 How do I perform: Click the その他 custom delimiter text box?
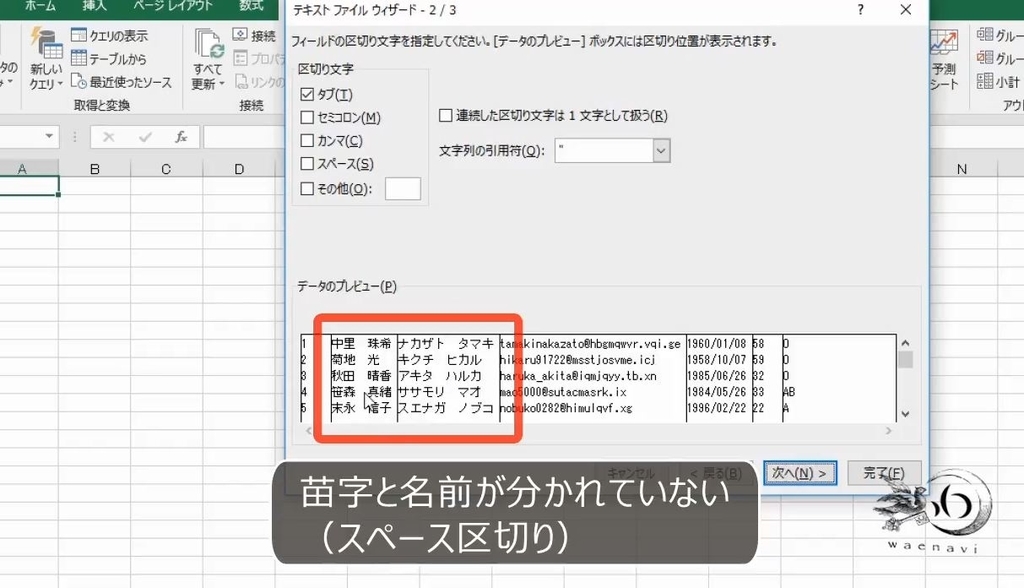click(x=403, y=189)
